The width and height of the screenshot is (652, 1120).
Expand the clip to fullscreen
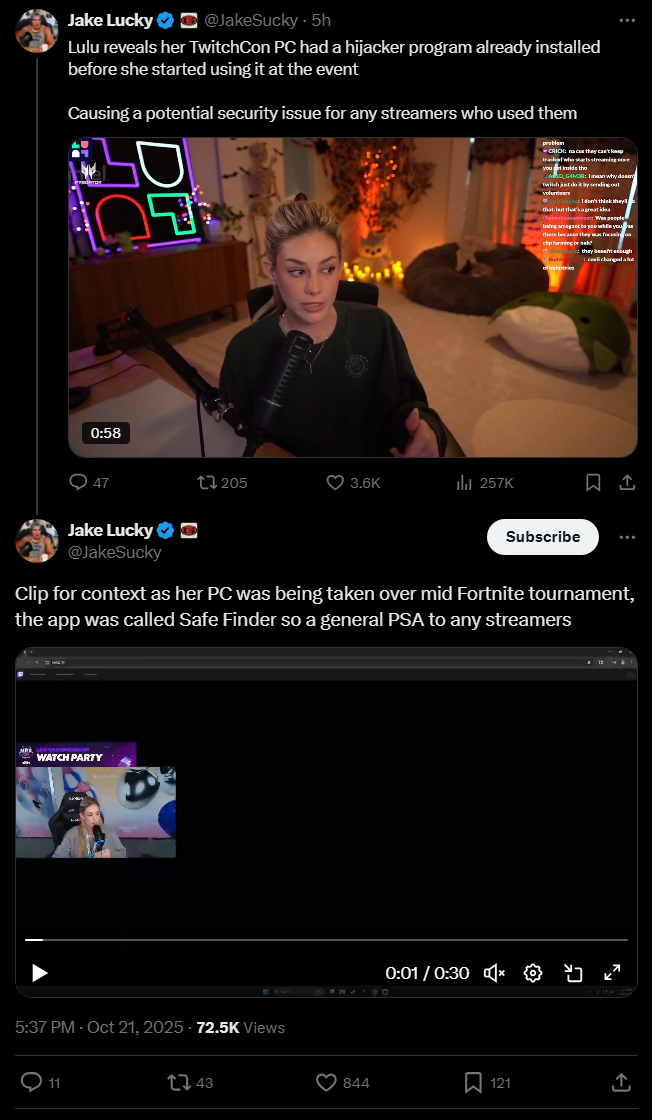pyautogui.click(x=612, y=973)
